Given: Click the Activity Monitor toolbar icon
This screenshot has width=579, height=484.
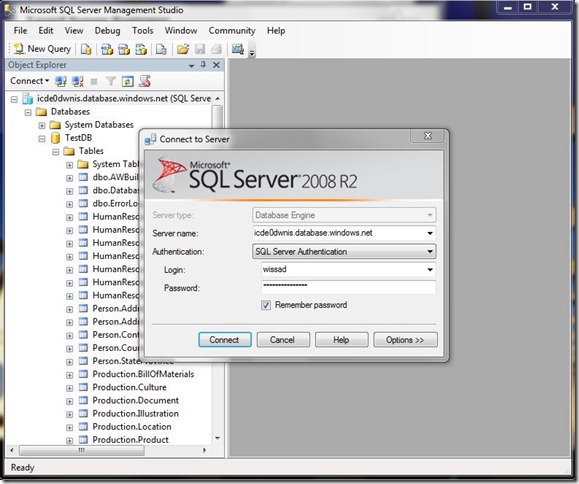Looking at the screenshot, I should click(x=238, y=49).
